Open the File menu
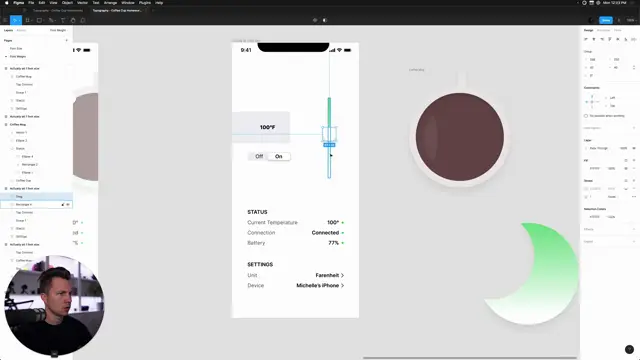The width and height of the screenshot is (640, 360). click(31, 3)
